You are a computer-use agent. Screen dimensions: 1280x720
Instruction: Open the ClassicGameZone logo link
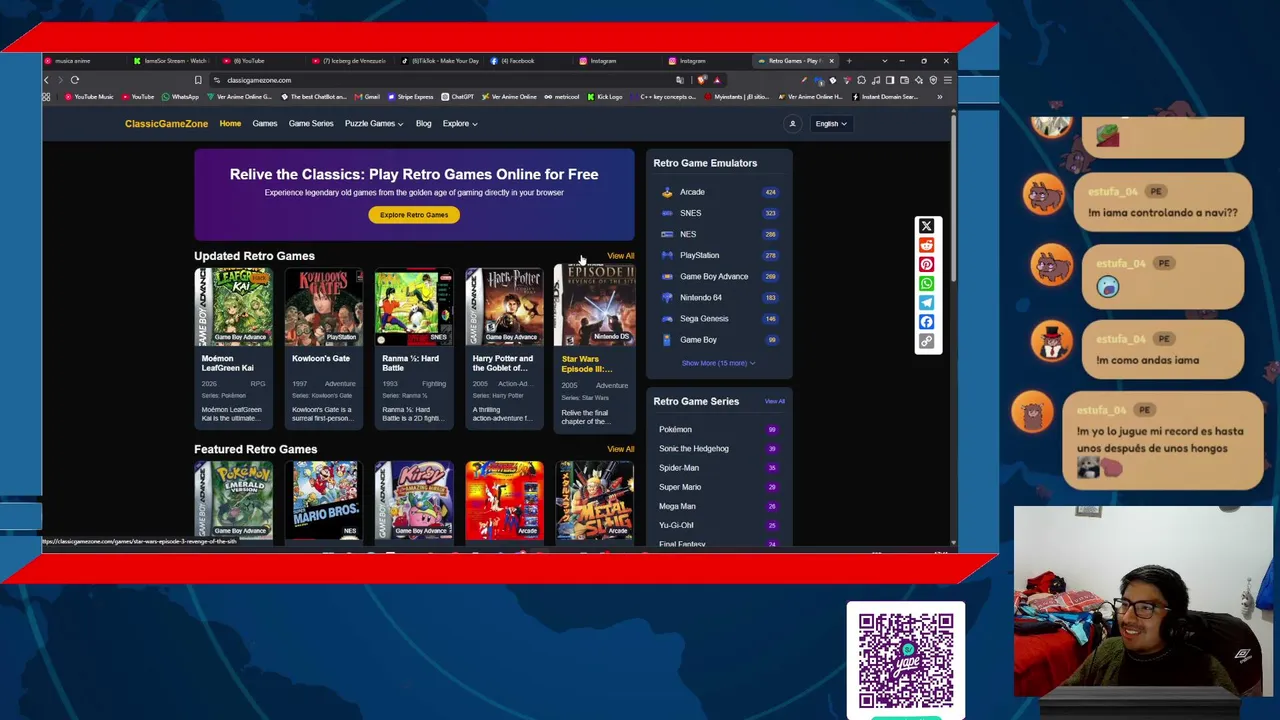click(166, 124)
